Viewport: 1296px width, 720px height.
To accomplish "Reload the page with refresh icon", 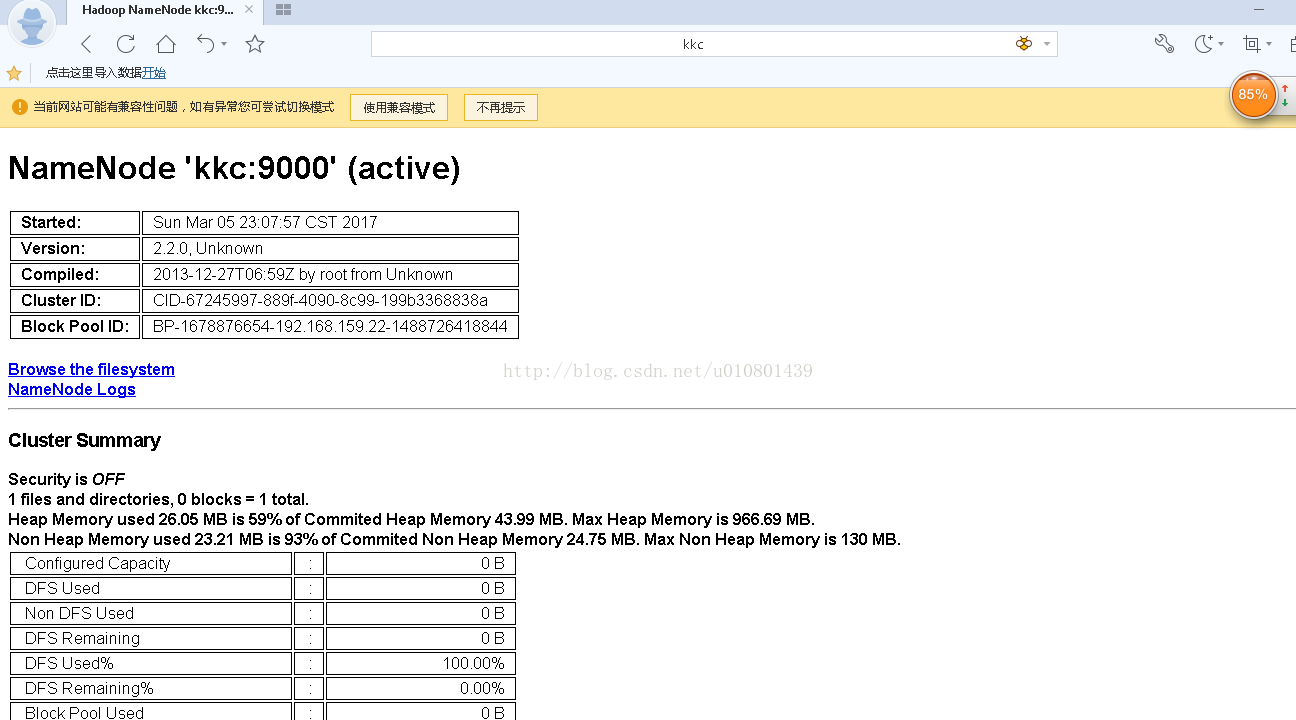I will (126, 44).
